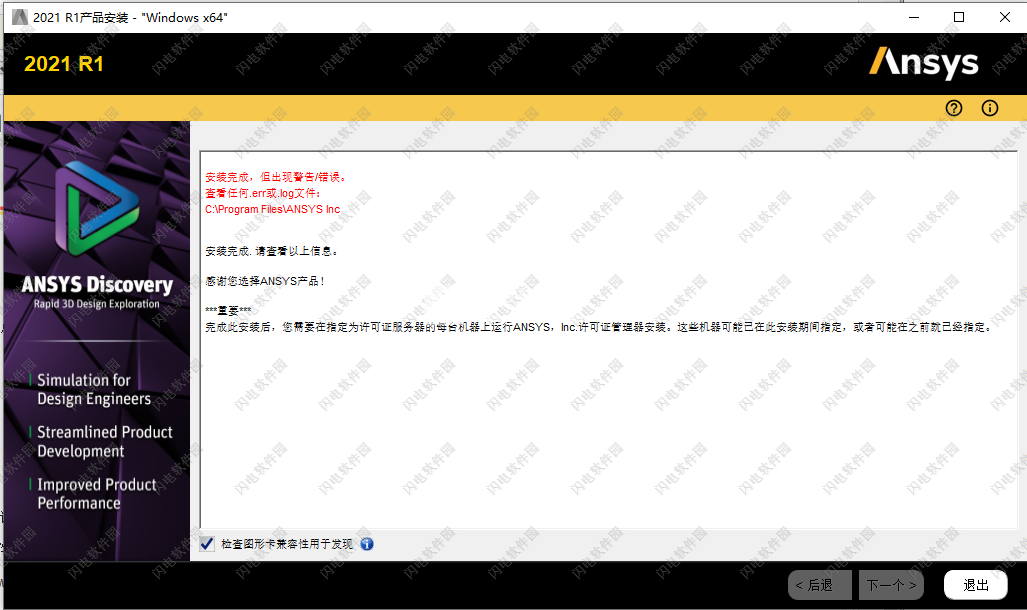Click the license server instruction paragraph
This screenshot has width=1027, height=610.
(599, 327)
